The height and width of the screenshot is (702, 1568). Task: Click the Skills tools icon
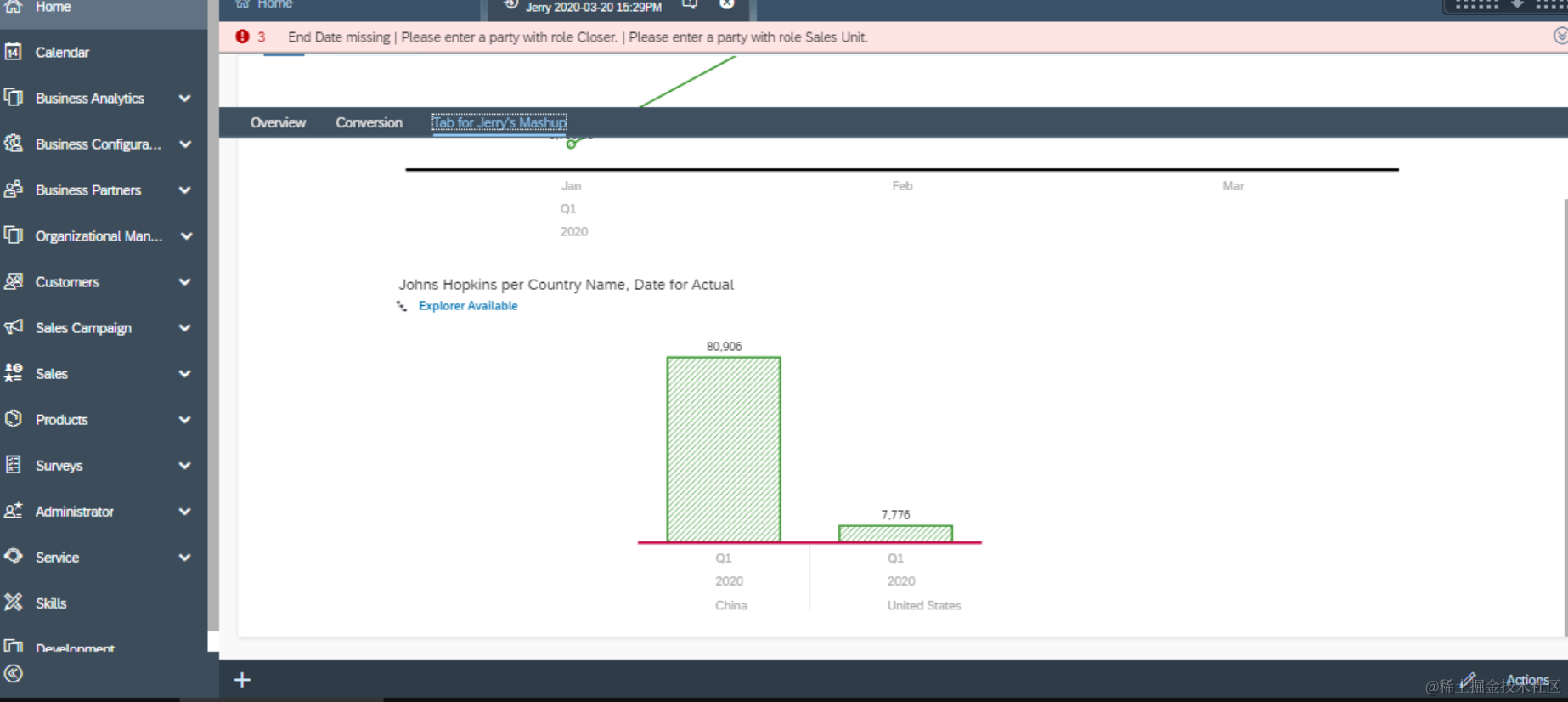13,603
